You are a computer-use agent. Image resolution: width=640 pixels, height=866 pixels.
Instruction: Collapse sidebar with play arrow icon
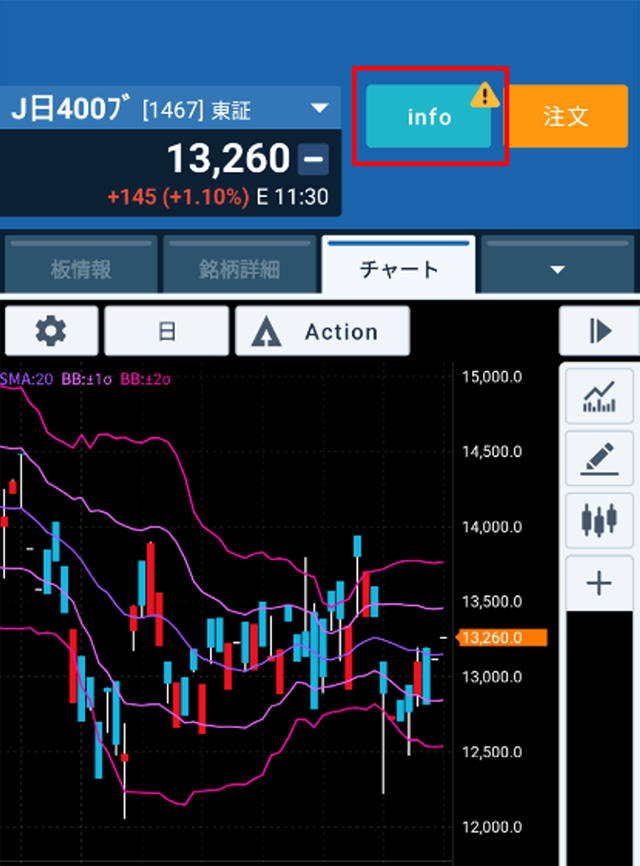click(599, 332)
